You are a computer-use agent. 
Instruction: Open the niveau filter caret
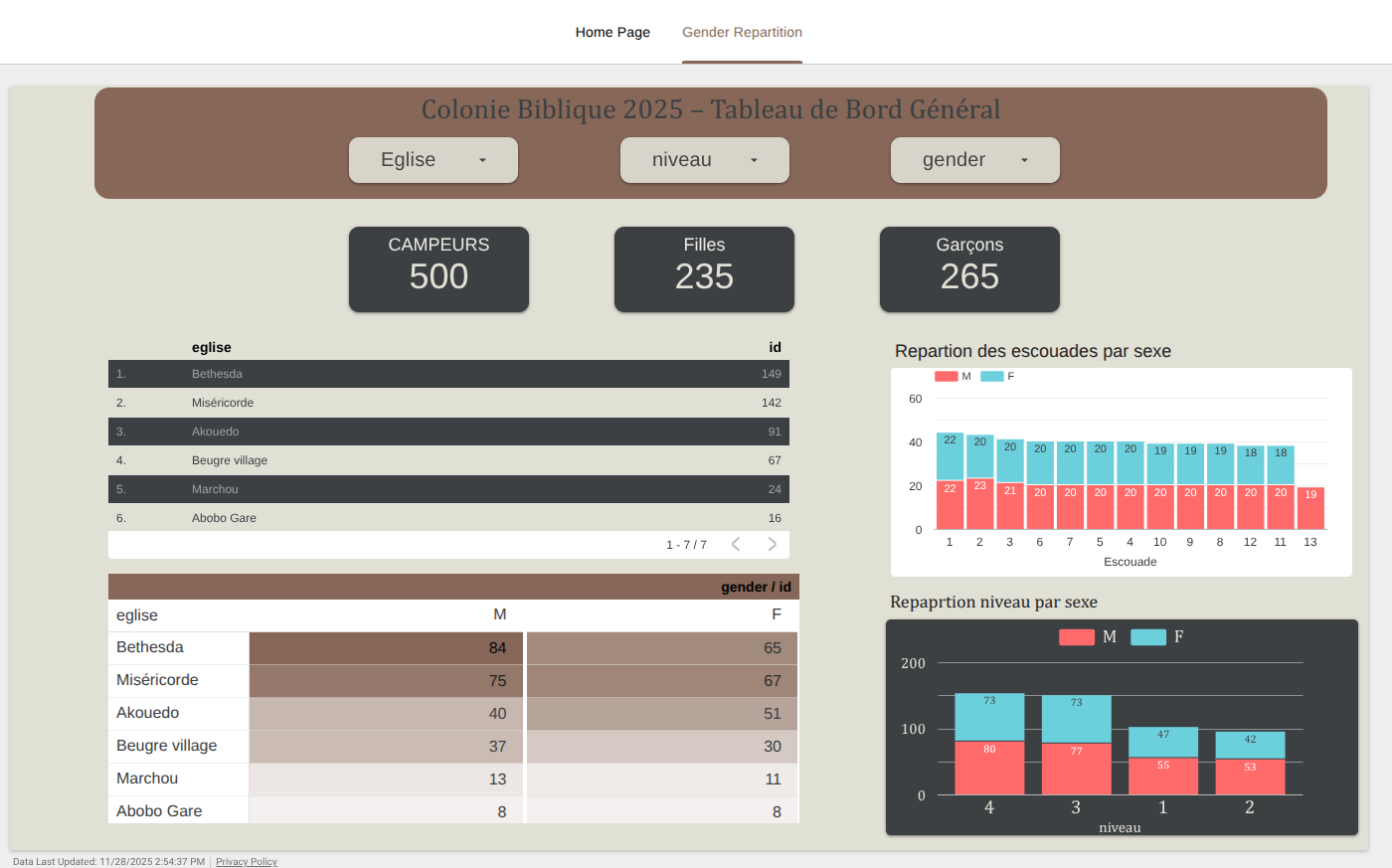(755, 160)
